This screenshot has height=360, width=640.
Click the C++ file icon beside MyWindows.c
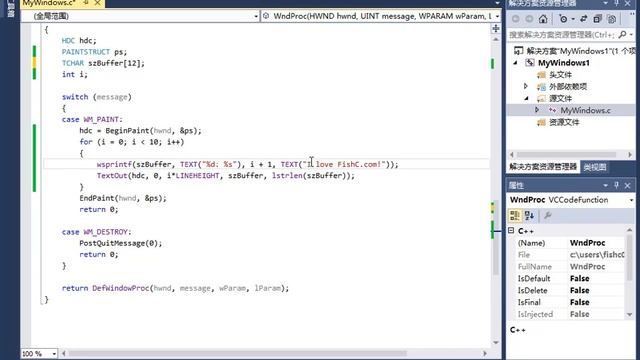552,110
